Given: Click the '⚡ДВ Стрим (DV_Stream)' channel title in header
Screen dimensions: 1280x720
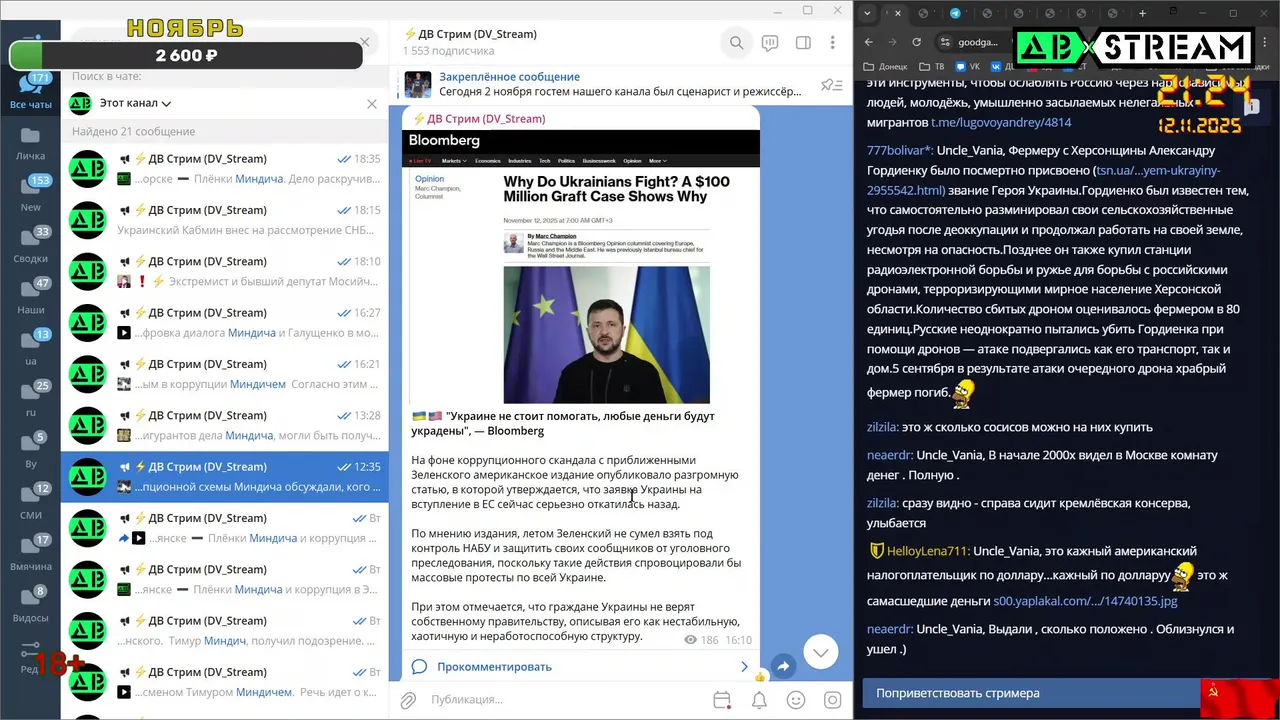Looking at the screenshot, I should coord(469,34).
